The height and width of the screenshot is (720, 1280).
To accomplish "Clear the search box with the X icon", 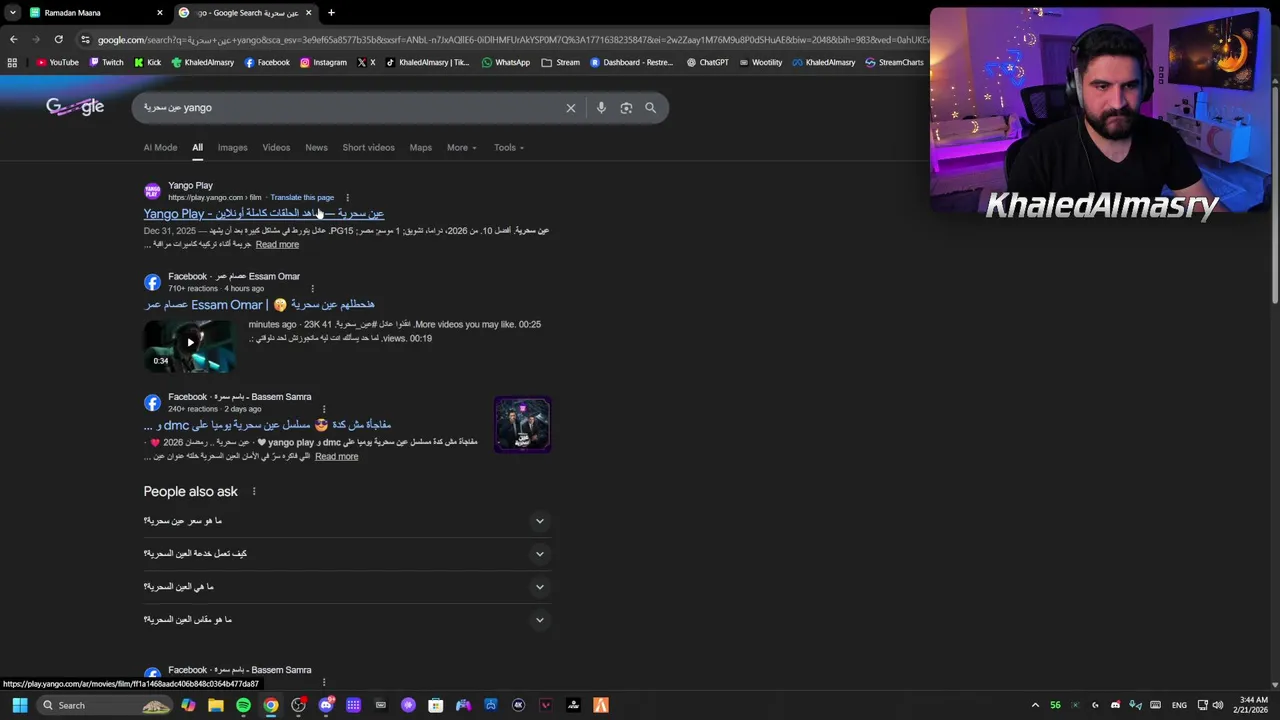I will [571, 108].
